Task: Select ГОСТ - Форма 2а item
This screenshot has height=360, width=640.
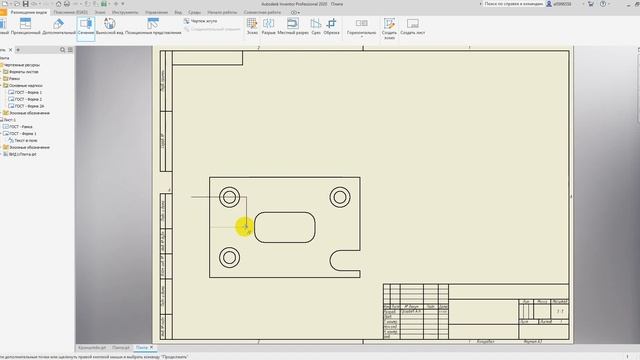Action: tap(26, 106)
